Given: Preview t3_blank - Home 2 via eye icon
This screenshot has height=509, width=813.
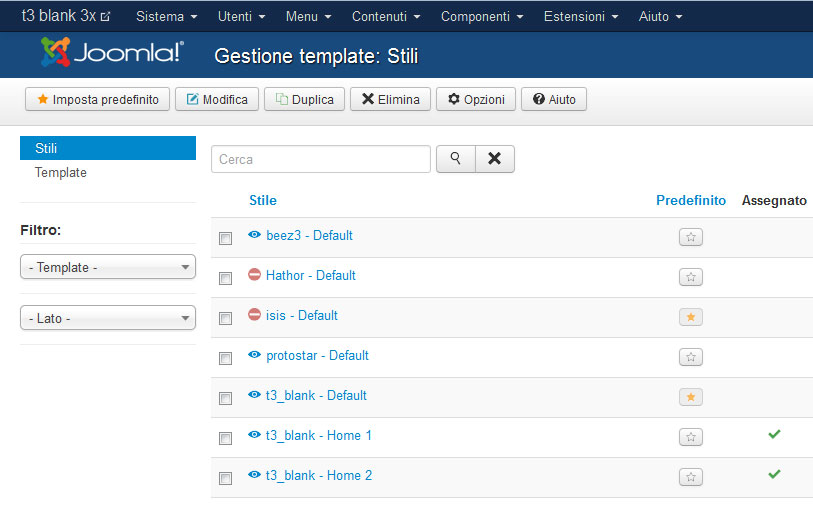Looking at the screenshot, I should tap(254, 474).
